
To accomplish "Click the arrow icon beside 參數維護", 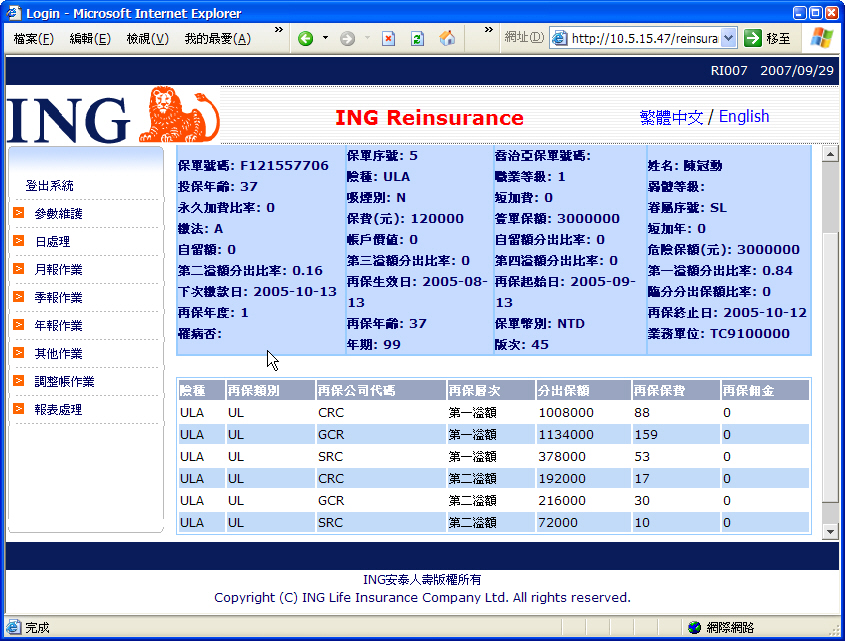I will tap(18, 212).
